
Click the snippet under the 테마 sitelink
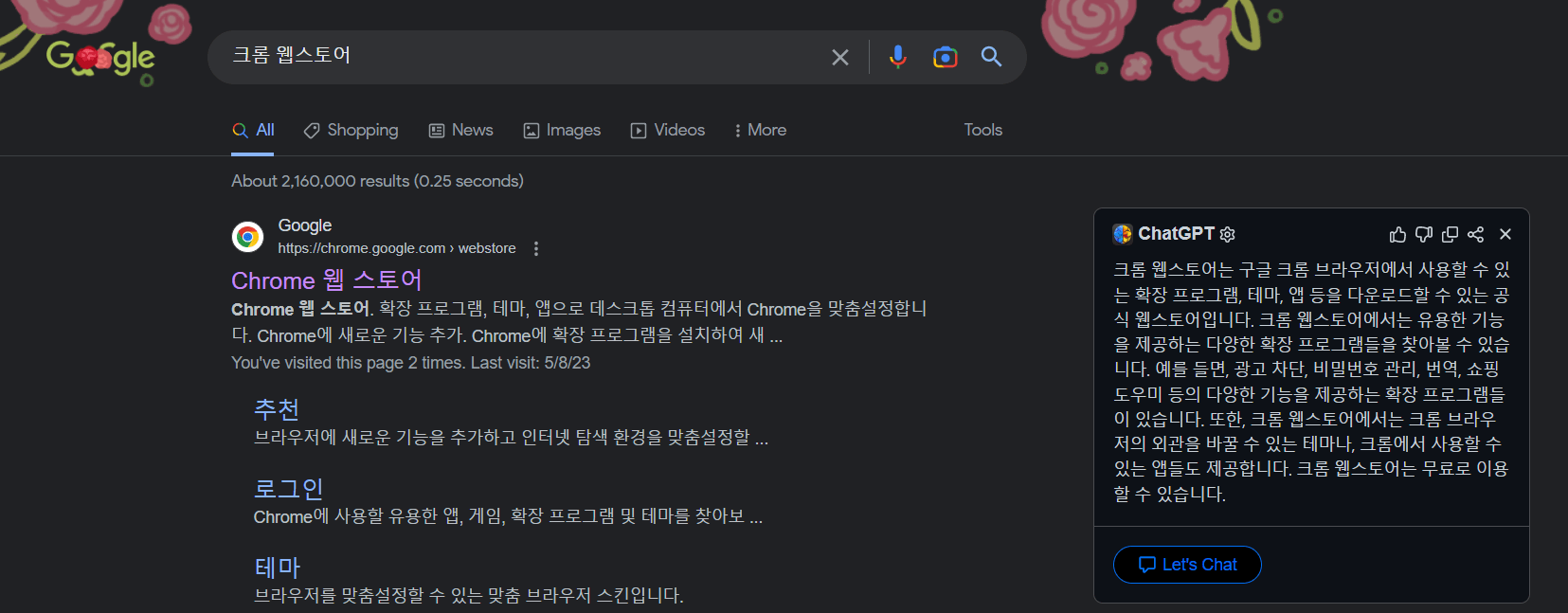pos(468,596)
